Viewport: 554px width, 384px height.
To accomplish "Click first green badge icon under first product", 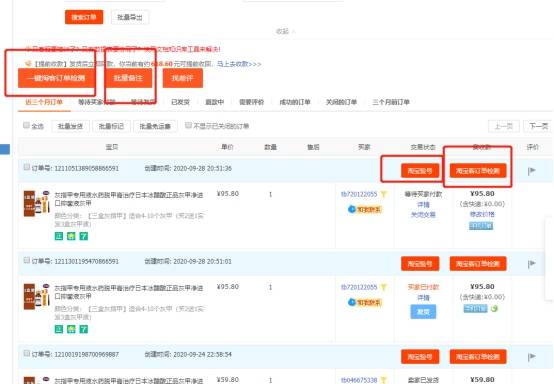I will [x=59, y=236].
